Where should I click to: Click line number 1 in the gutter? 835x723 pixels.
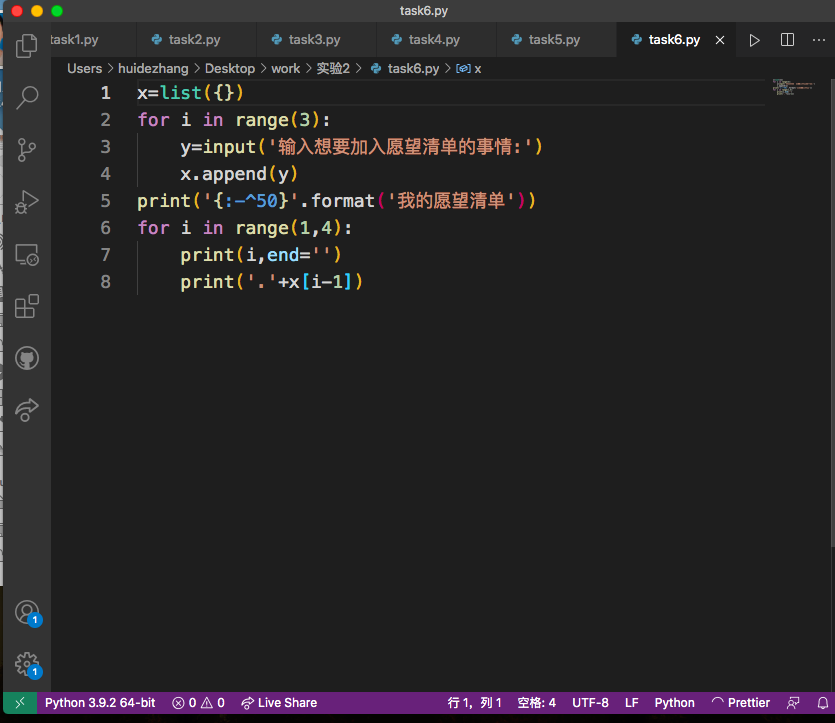coord(105,93)
